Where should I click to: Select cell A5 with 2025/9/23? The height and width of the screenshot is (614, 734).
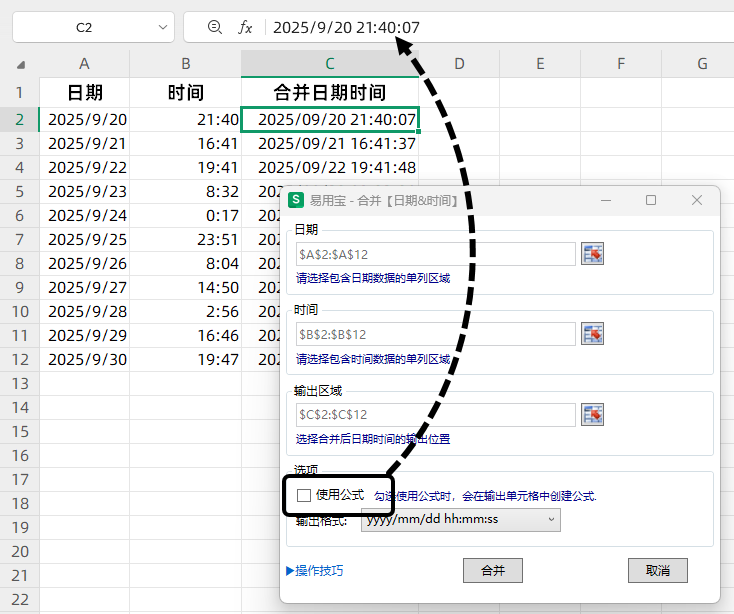point(87,192)
